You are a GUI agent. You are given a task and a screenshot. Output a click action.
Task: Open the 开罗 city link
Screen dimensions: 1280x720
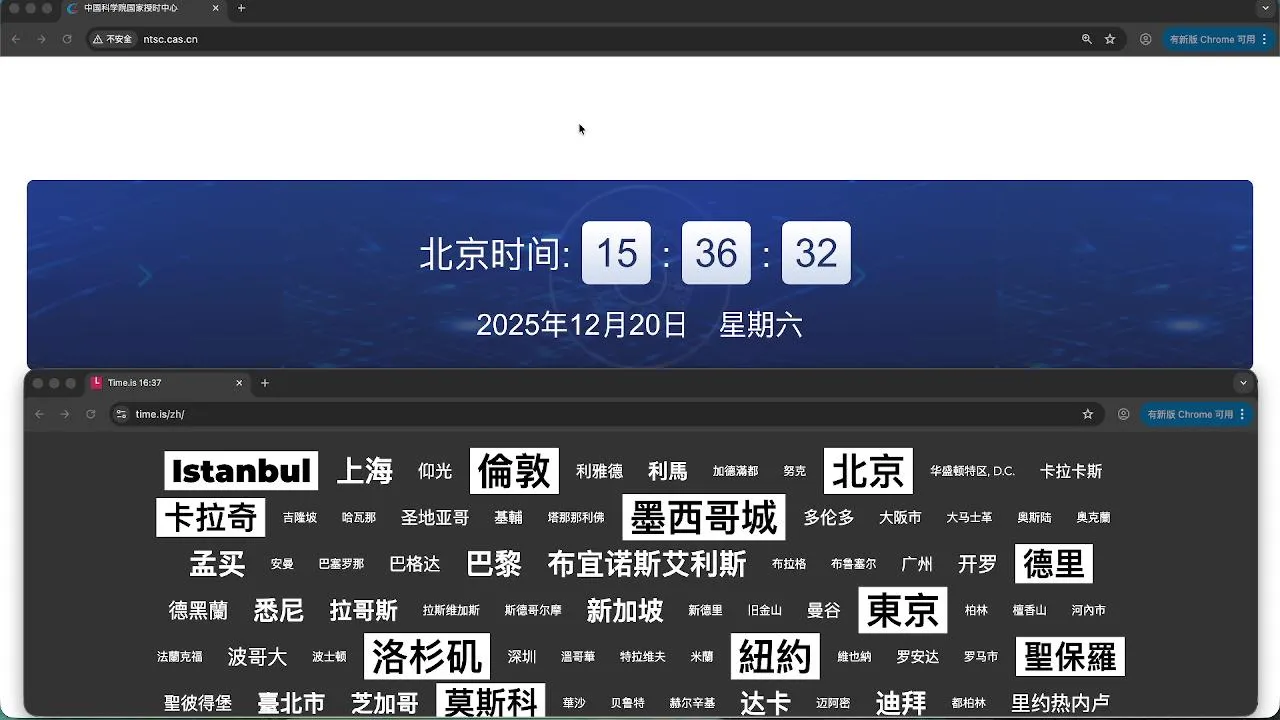[x=977, y=564]
